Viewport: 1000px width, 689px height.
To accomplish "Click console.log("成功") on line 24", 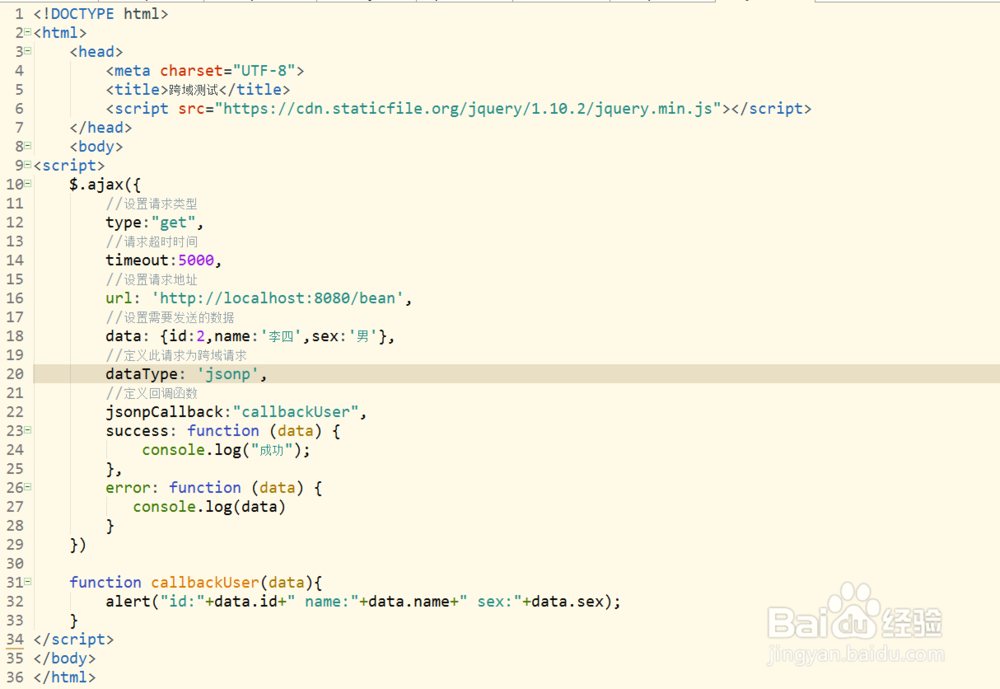I will pyautogui.click(x=226, y=450).
